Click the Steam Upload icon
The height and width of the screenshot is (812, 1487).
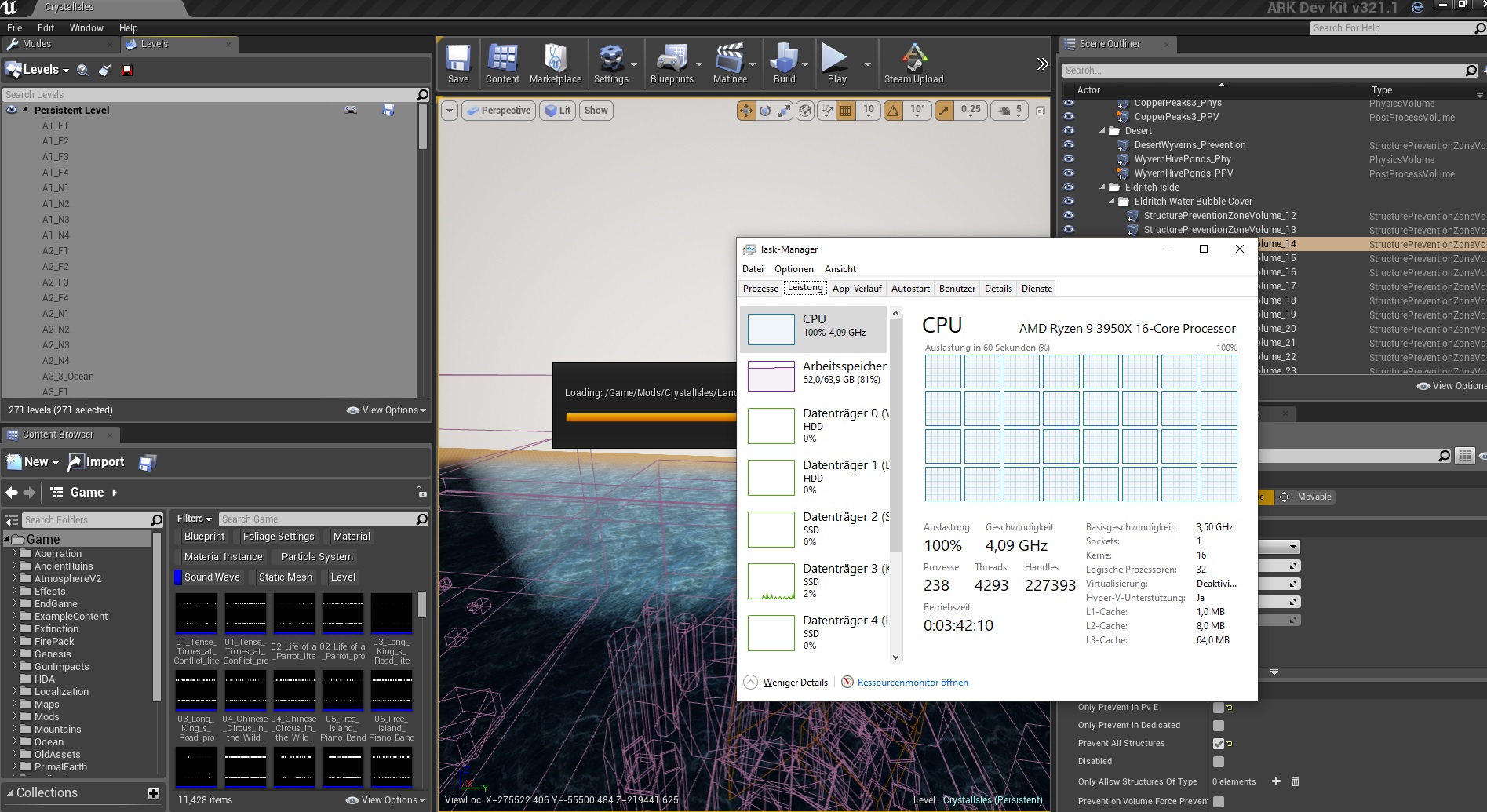point(913,64)
